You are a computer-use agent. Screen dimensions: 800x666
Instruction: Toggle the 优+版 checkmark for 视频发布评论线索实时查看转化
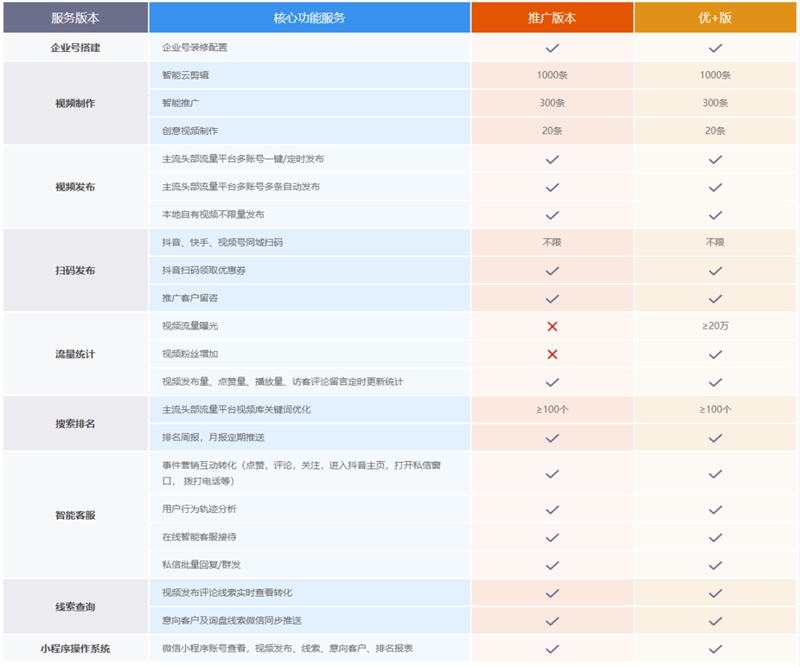[712, 592]
